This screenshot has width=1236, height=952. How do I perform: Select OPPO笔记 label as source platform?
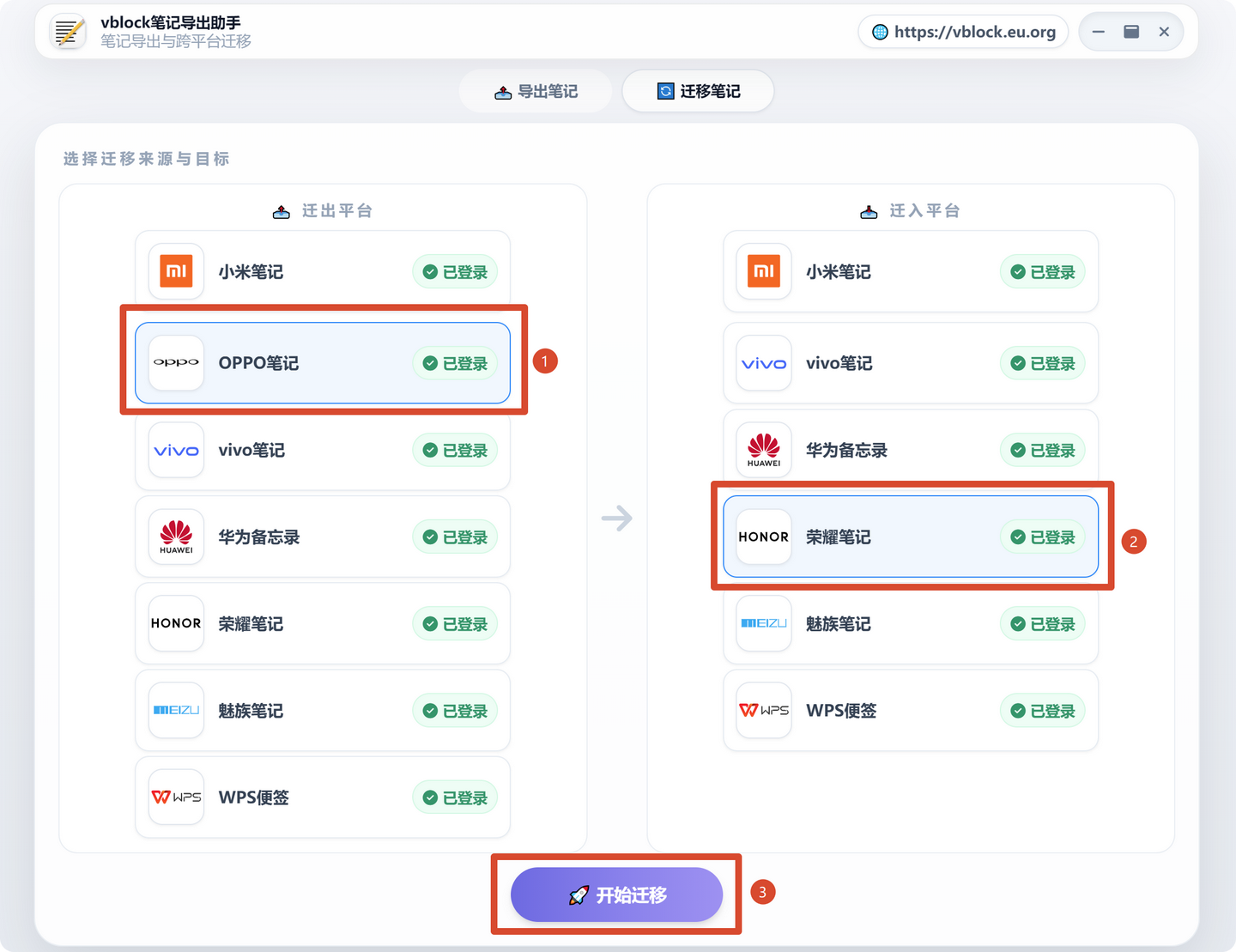click(x=258, y=363)
